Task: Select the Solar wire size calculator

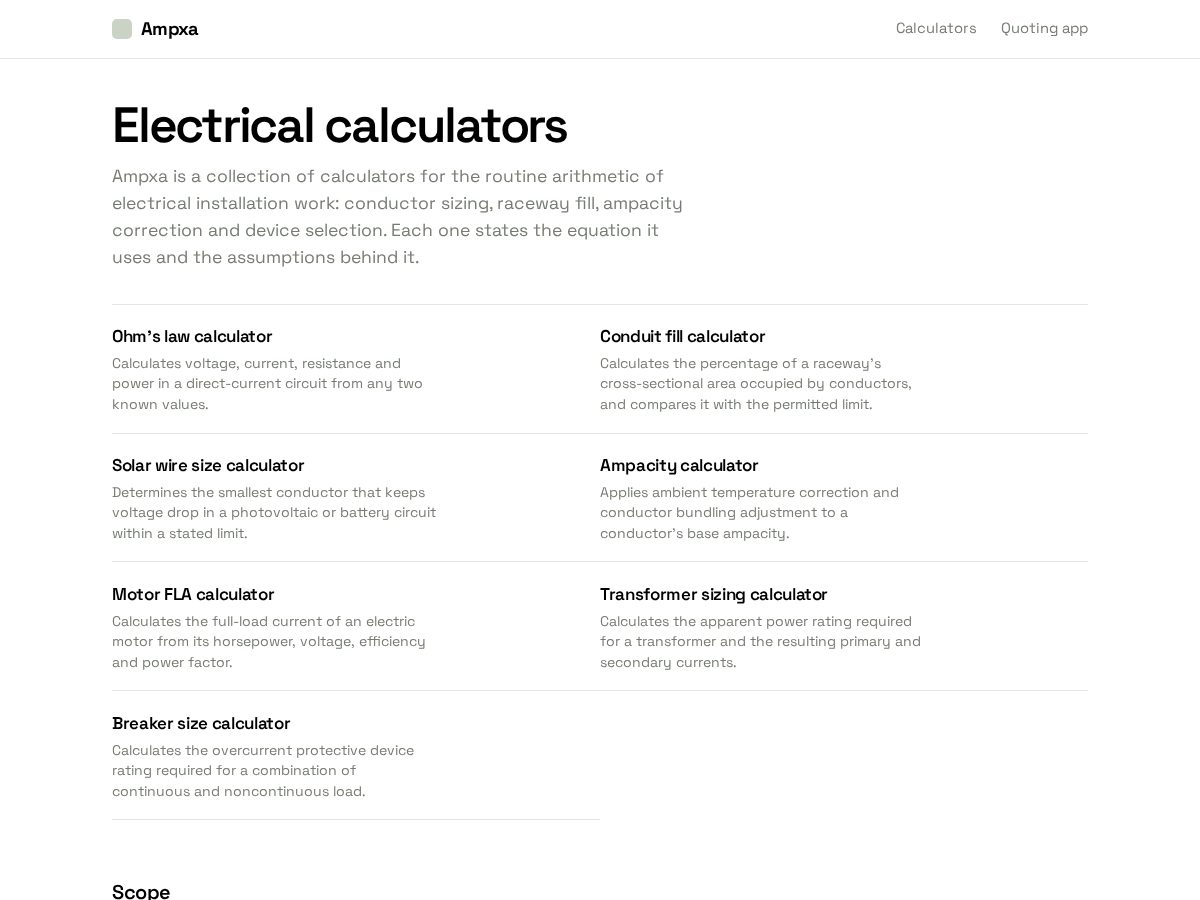Action: [x=208, y=465]
